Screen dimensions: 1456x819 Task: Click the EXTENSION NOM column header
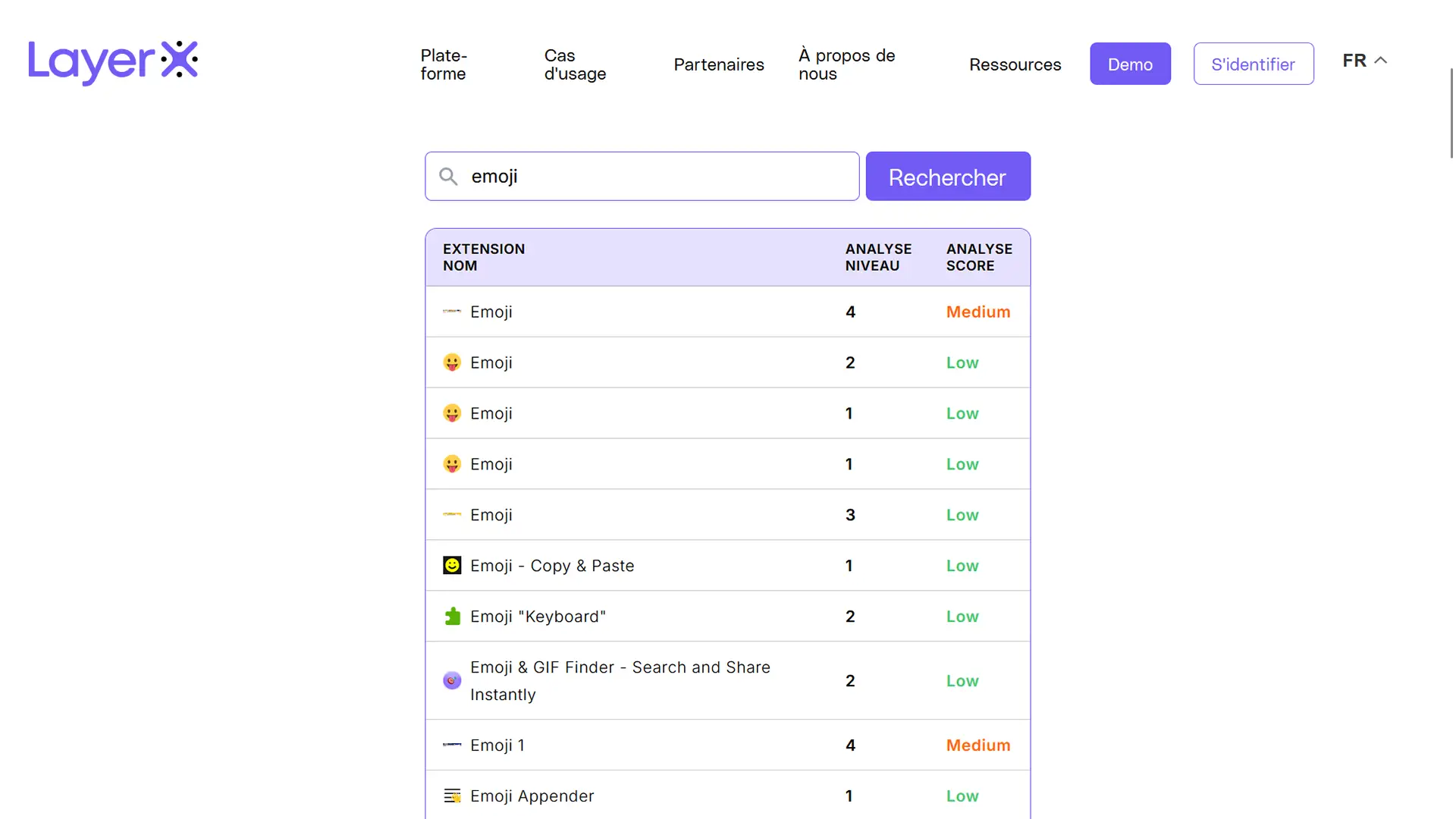[x=484, y=257]
